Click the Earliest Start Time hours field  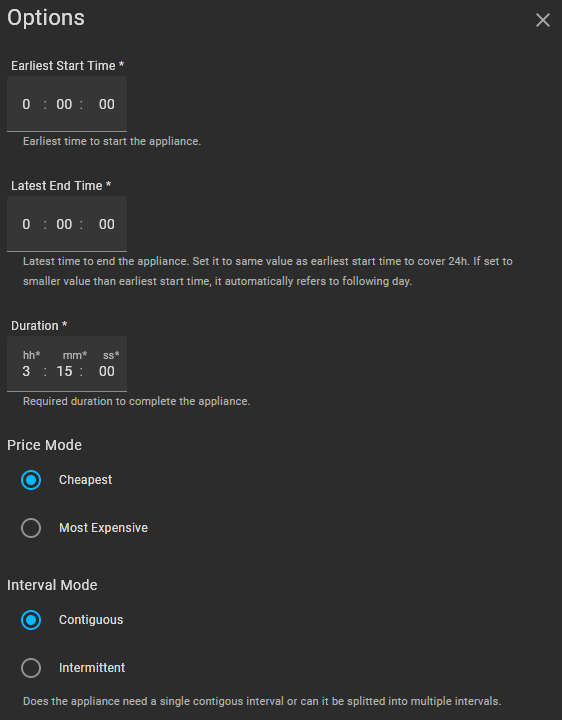pyautogui.click(x=26, y=104)
